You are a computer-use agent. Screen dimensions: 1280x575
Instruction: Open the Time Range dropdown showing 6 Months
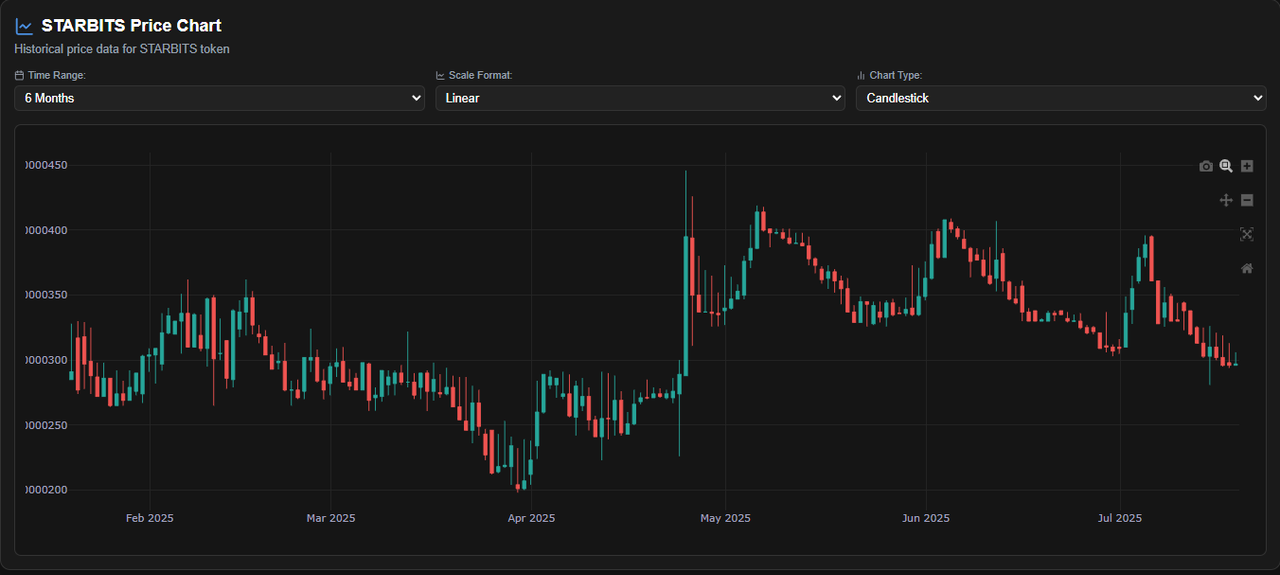(220, 98)
